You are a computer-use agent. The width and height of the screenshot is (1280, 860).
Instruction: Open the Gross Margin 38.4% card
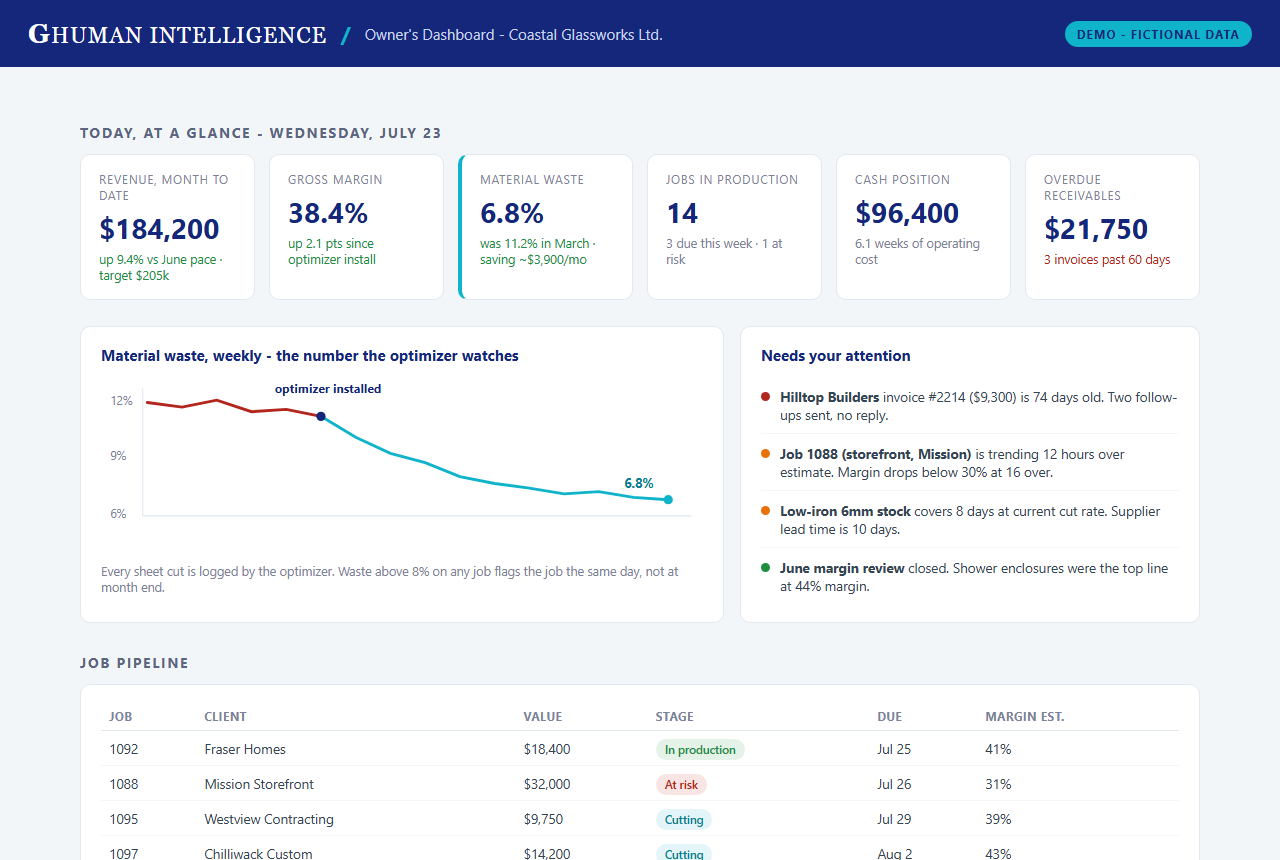[x=356, y=227]
